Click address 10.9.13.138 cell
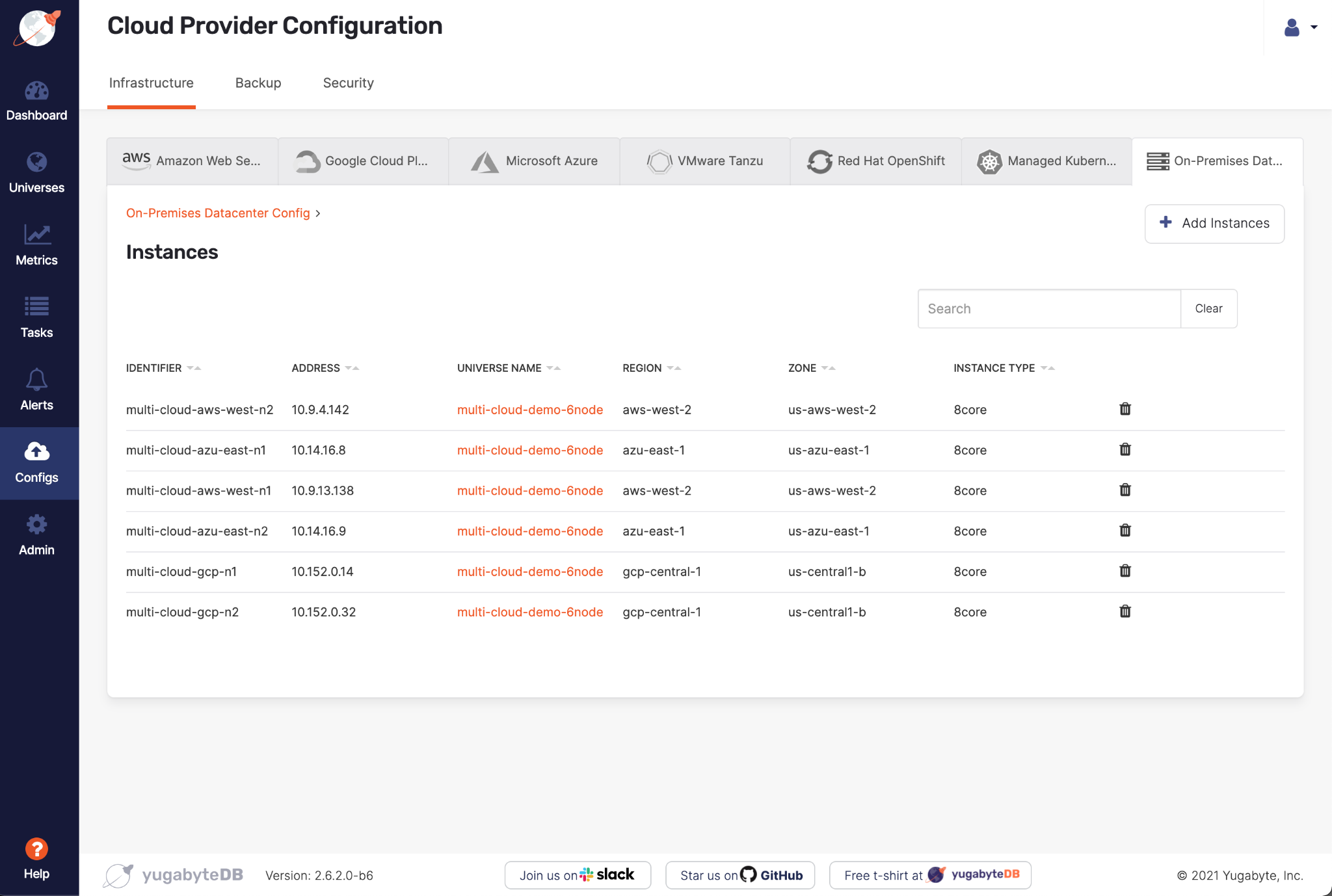Screen dimensions: 1332x896 point(323,490)
